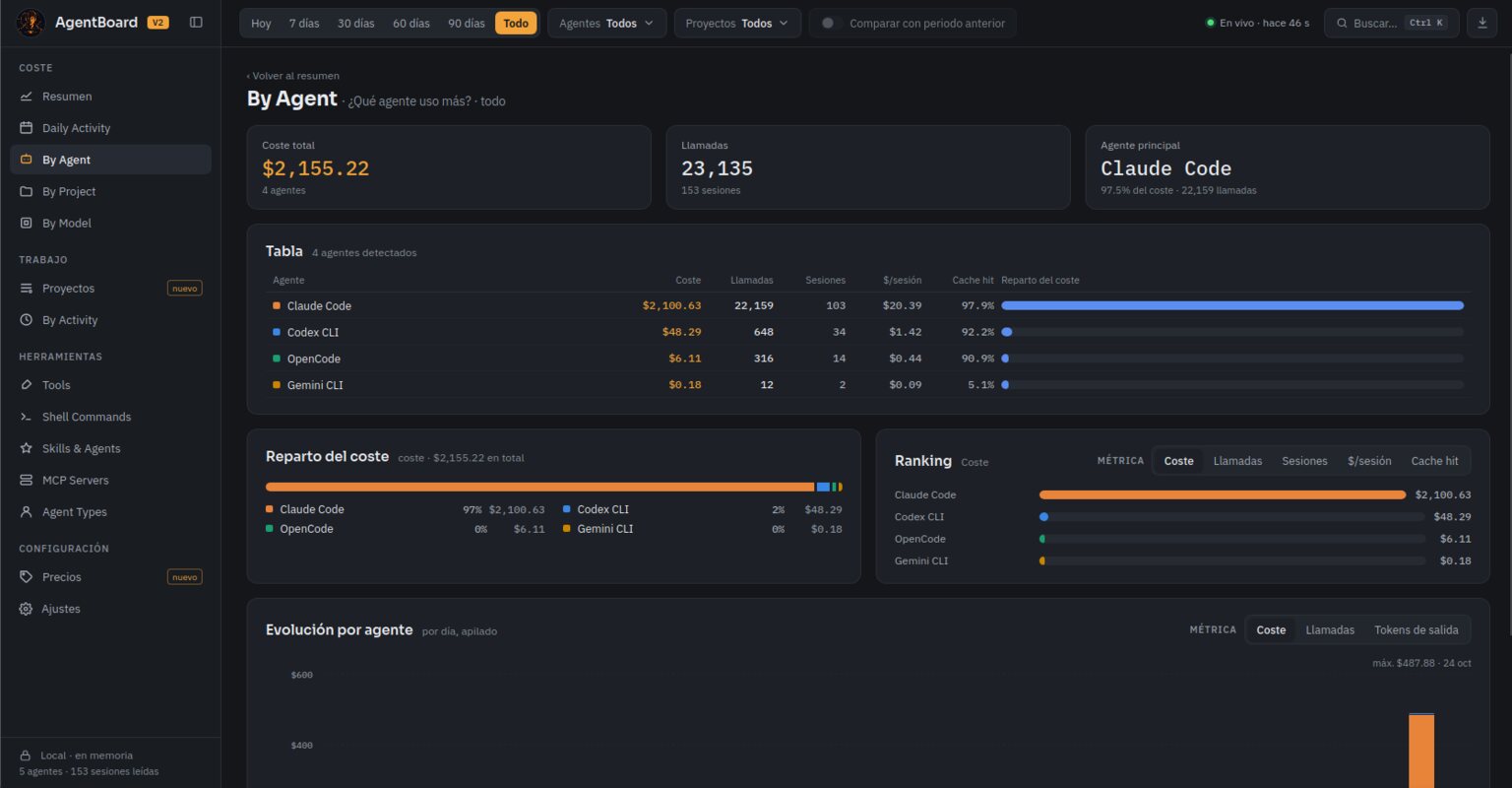Open the Agentes Todos dropdown
This screenshot has width=1512, height=788.
(x=606, y=23)
